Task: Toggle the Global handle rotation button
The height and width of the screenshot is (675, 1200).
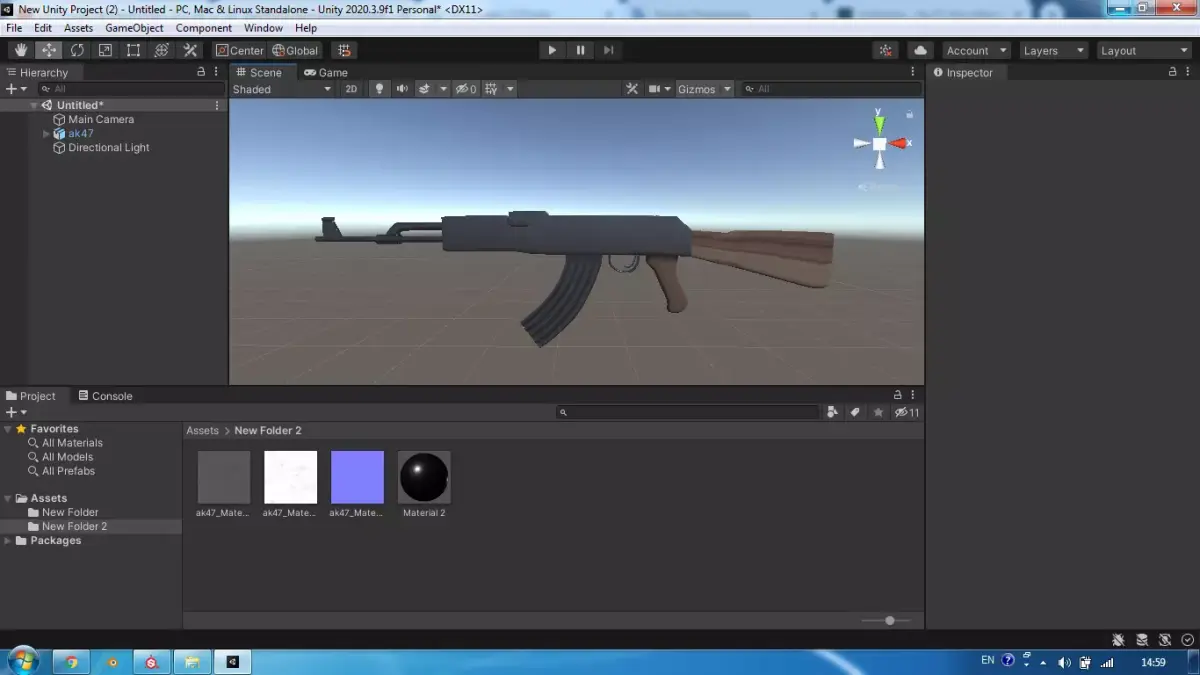Action: (295, 50)
